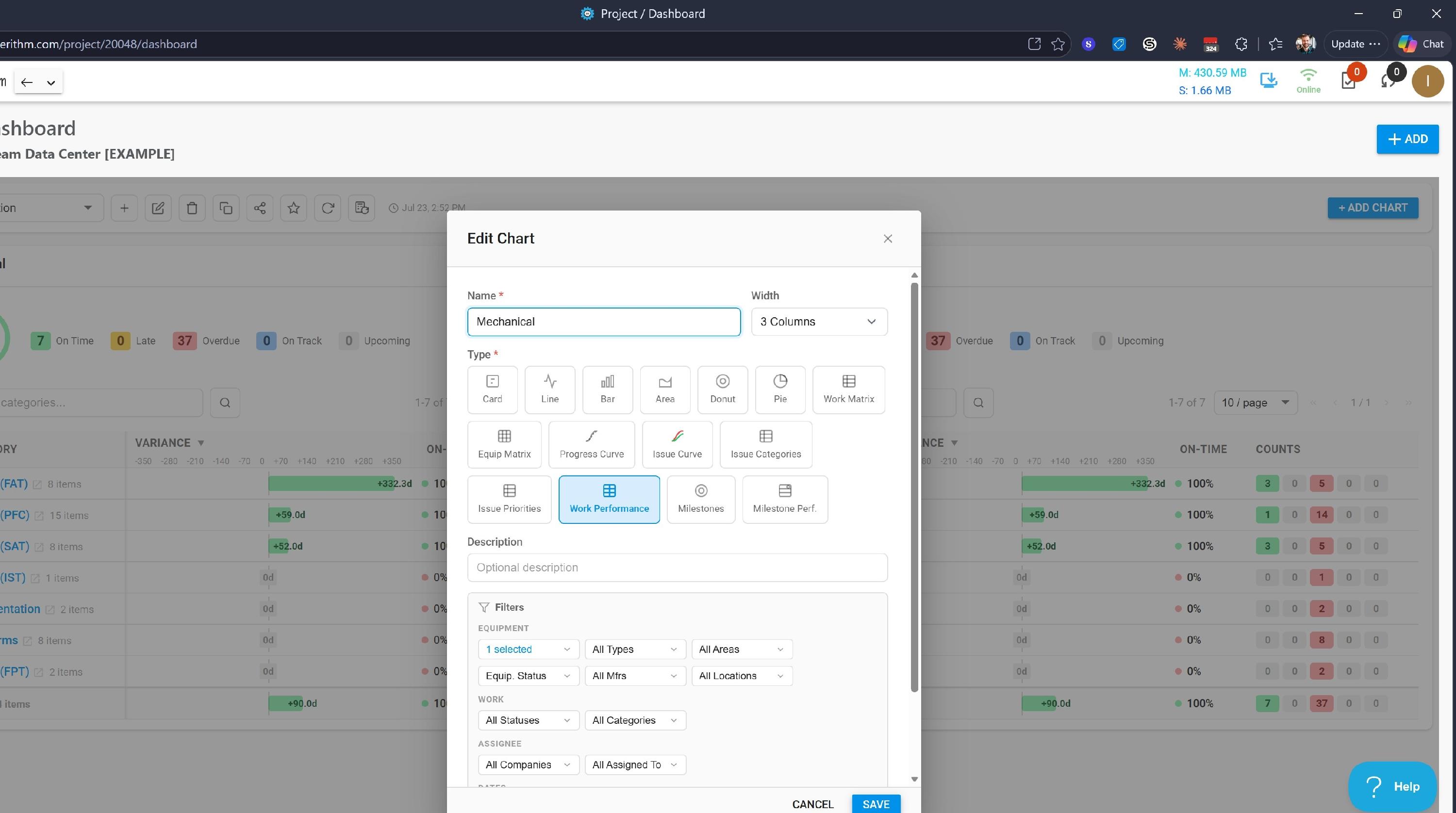Pick the Issue Curve chart type

[677, 445]
